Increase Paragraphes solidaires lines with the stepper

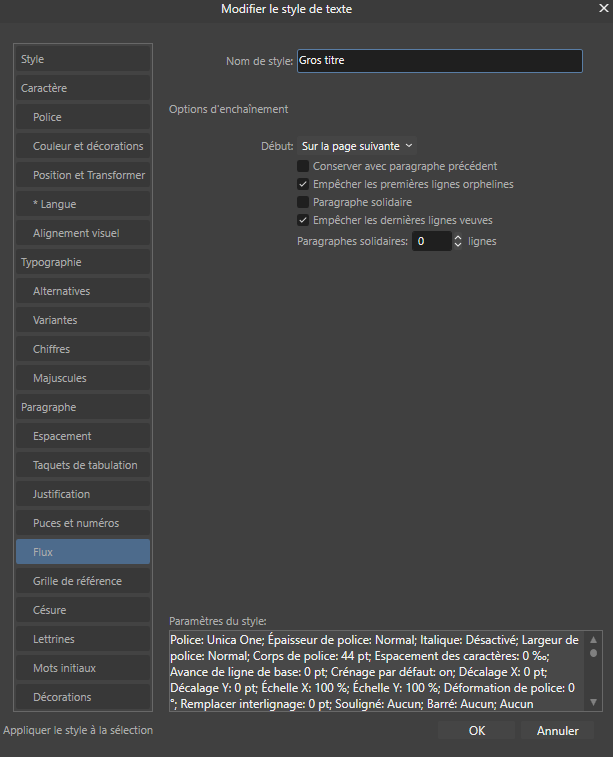pos(458,237)
